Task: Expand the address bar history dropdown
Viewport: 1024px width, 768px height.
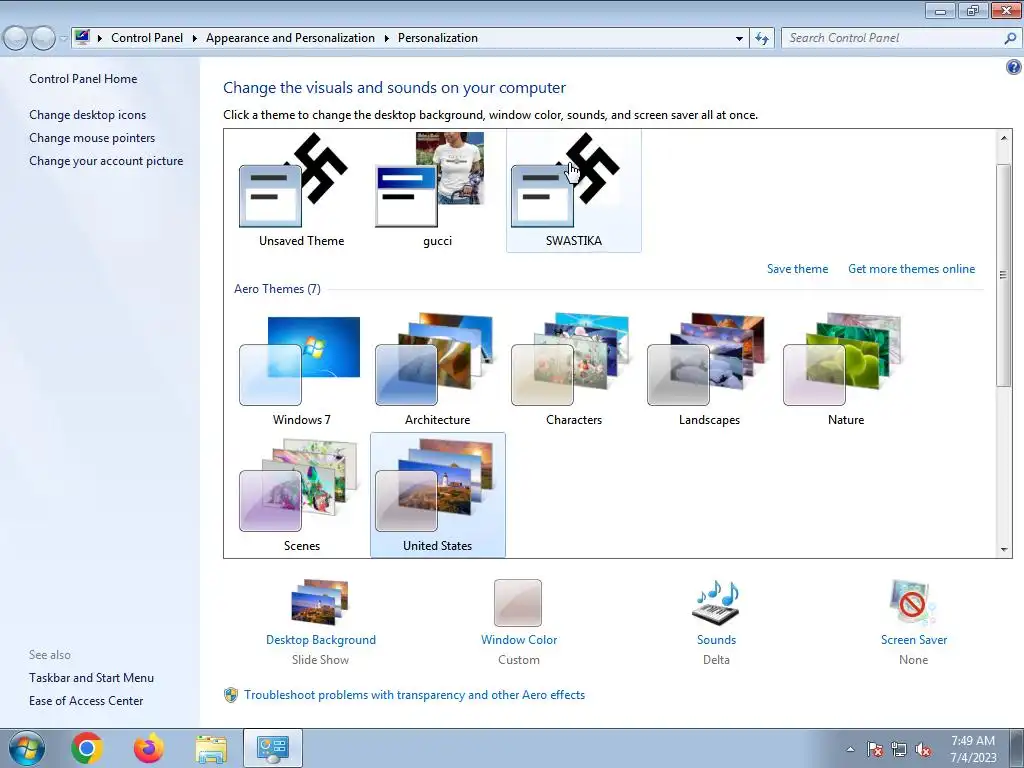Action: [x=739, y=39]
